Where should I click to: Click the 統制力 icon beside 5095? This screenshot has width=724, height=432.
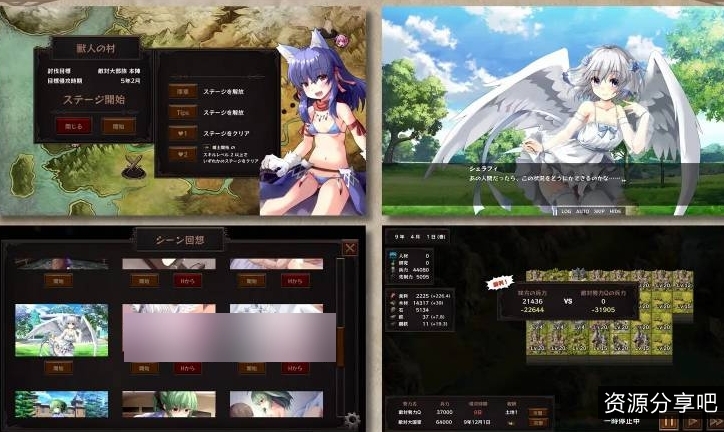click(393, 277)
